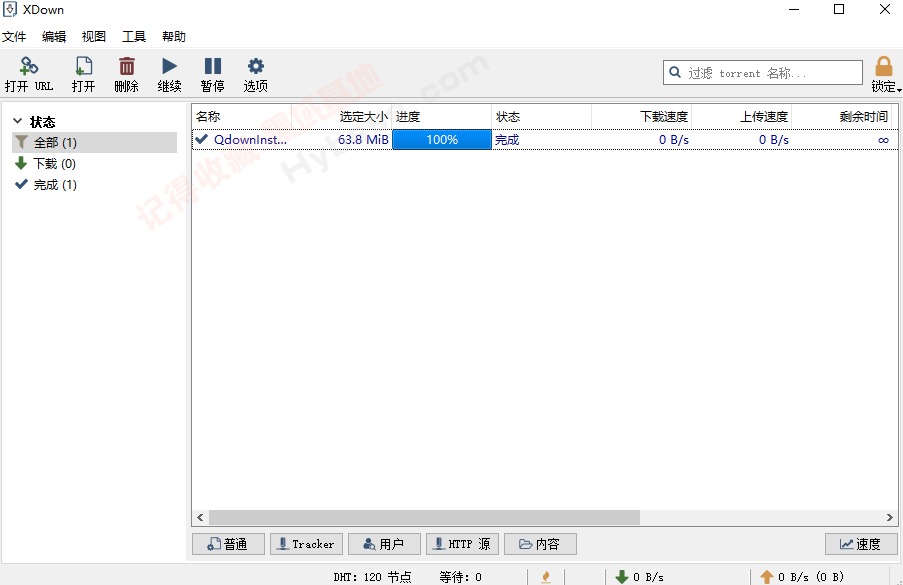Open the 帮助 menu
Image resolution: width=903 pixels, height=585 pixels.
[174, 37]
